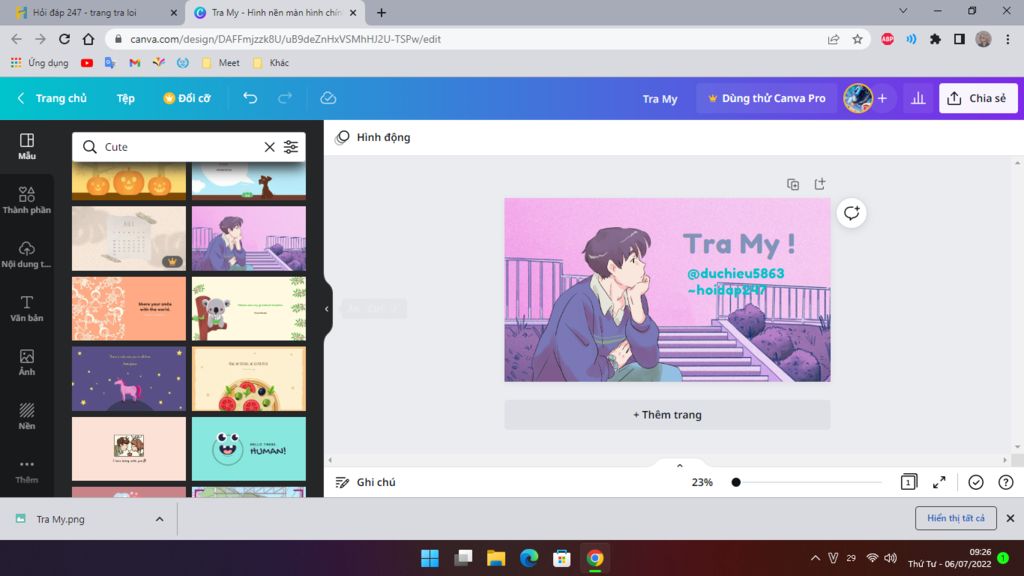Viewport: 1024px width, 576px height.
Task: Expand the page list arrow above zoom
Action: click(x=679, y=466)
